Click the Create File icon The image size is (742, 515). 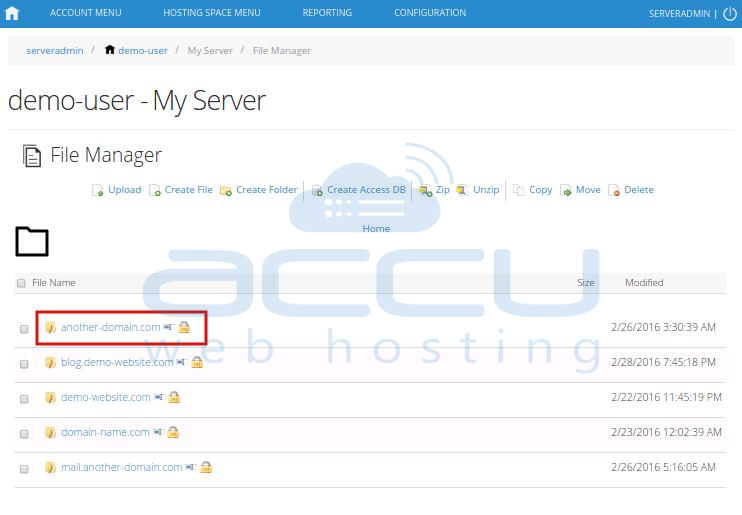(x=155, y=190)
